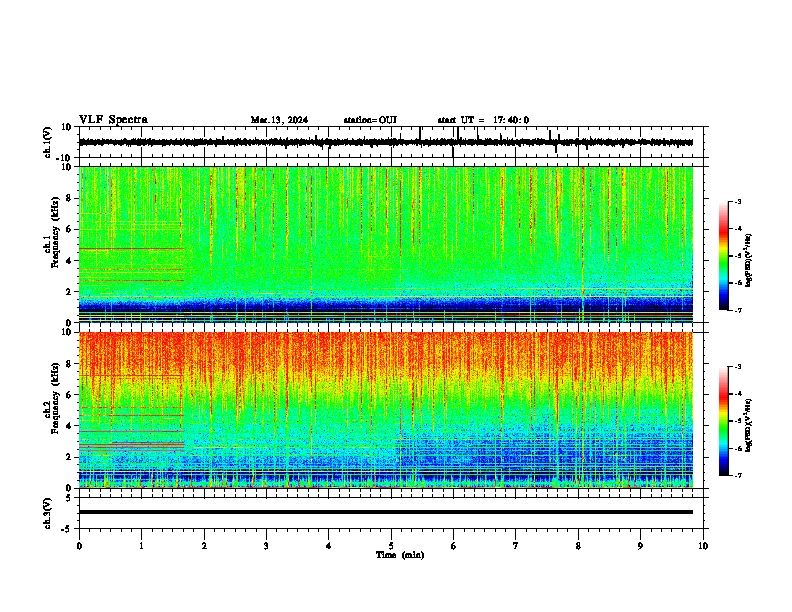This screenshot has width=792, height=612.
Task: Click the "9" tick on the time axis
Action: [x=640, y=546]
